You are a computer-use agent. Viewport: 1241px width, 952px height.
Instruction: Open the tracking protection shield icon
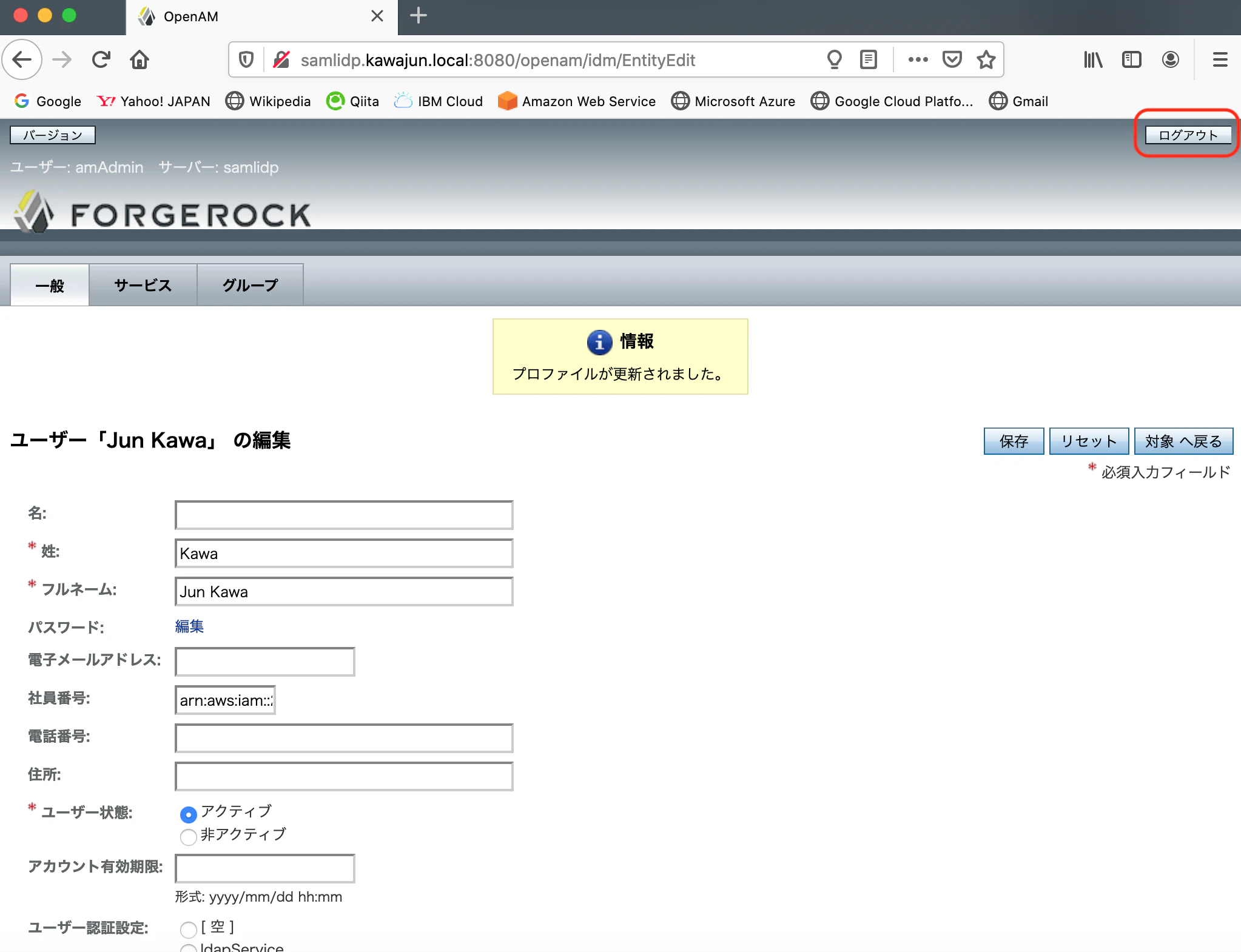pos(246,59)
